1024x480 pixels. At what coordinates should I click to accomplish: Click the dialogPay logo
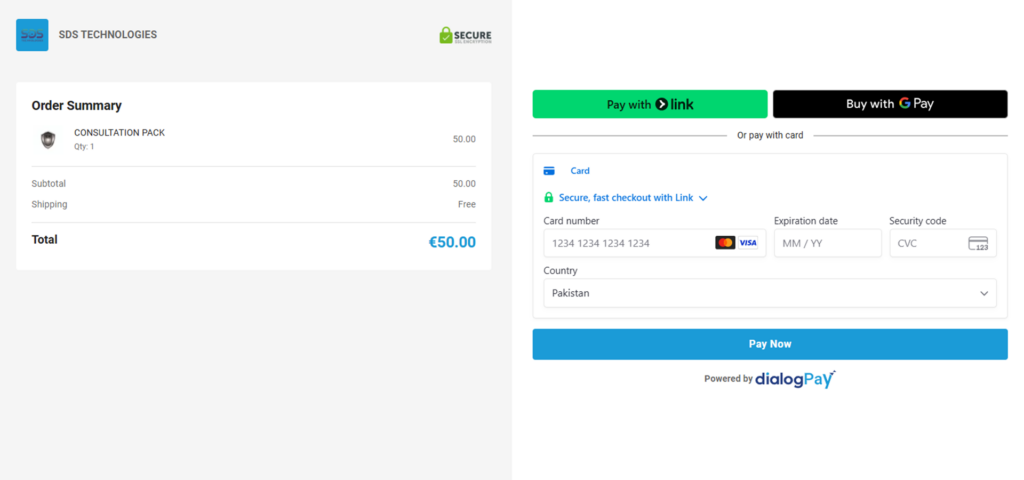click(x=794, y=379)
